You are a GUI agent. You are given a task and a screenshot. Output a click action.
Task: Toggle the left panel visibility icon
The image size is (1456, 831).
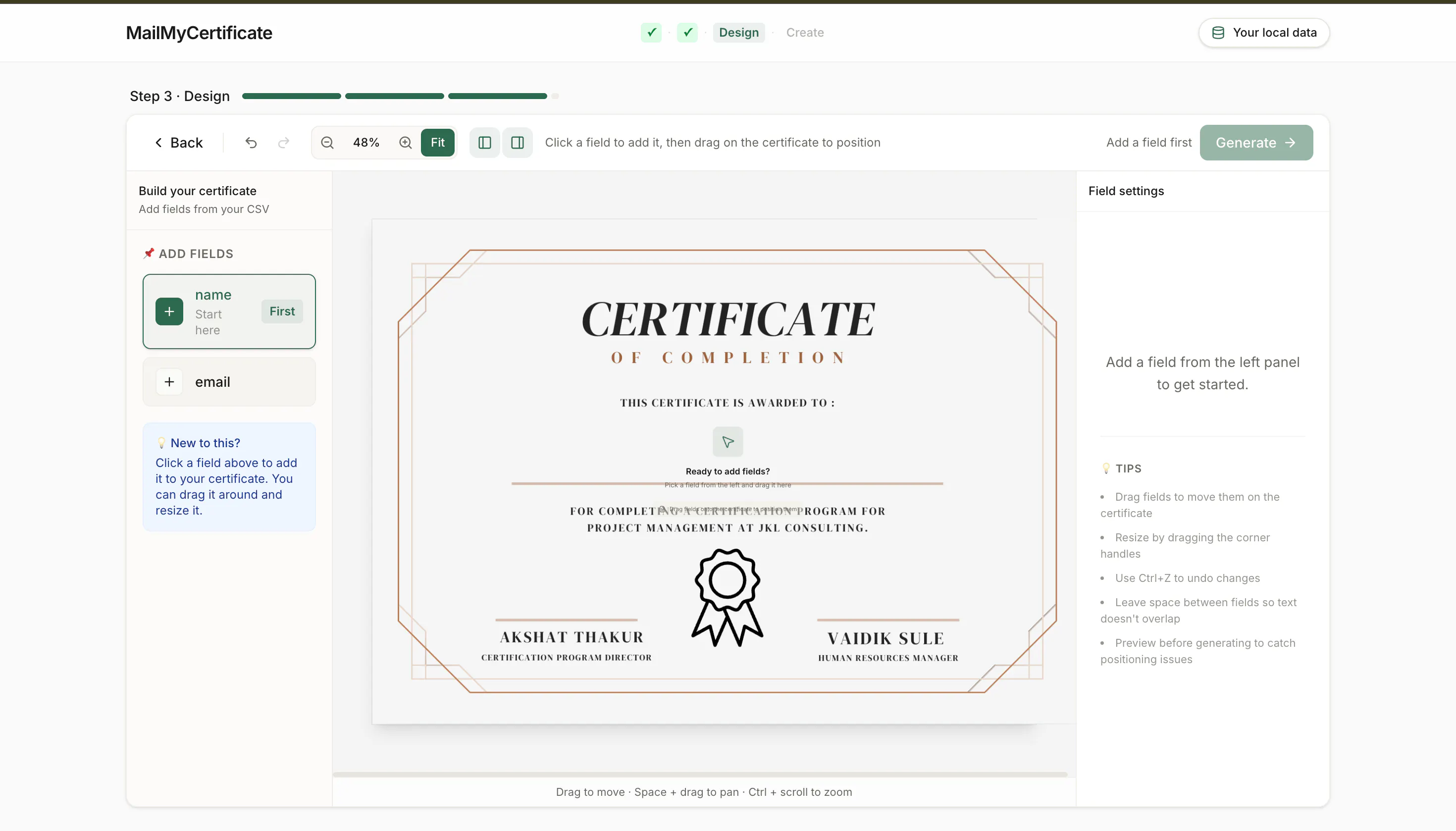click(x=484, y=143)
